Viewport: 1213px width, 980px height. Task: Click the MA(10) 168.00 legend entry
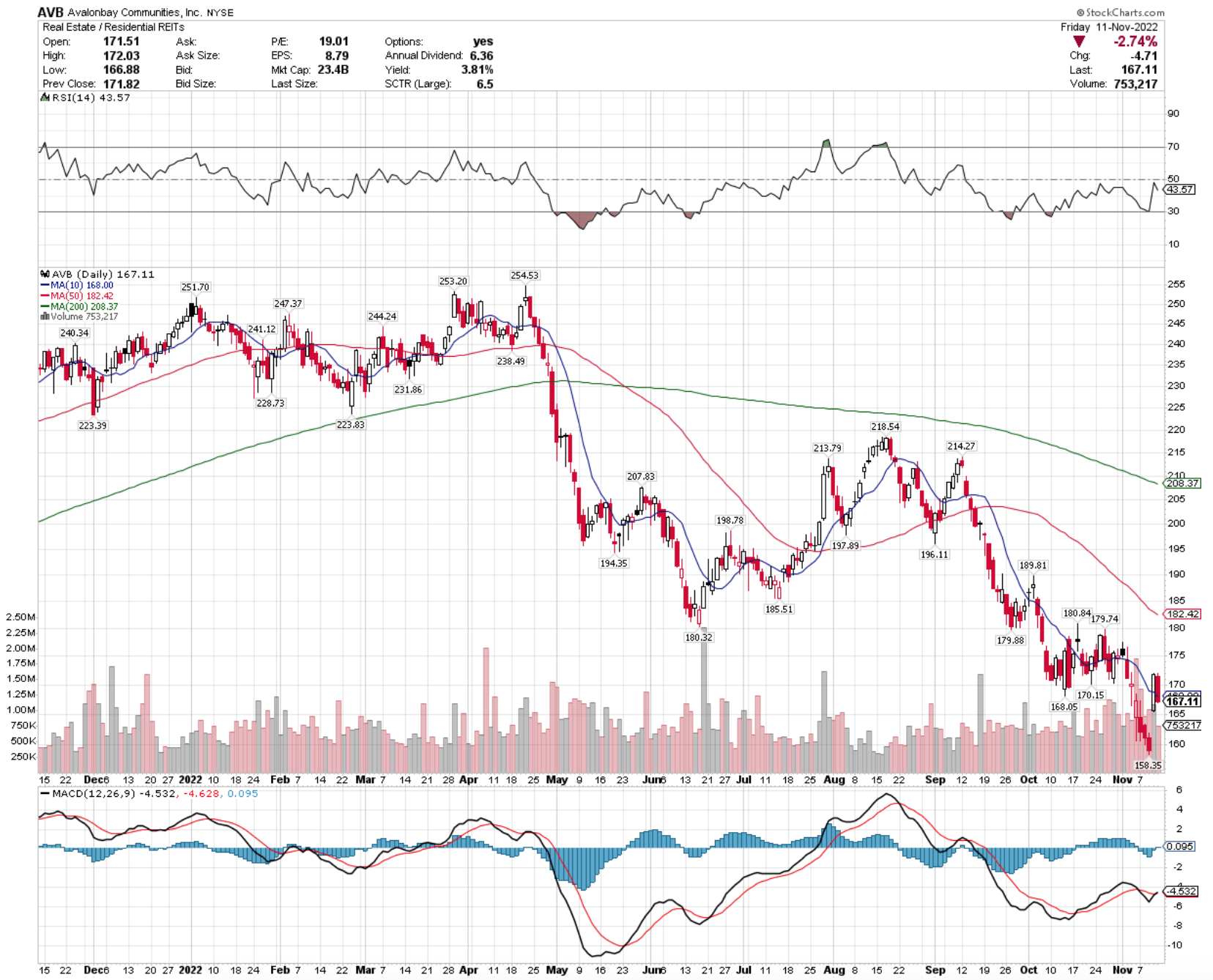(x=77, y=286)
